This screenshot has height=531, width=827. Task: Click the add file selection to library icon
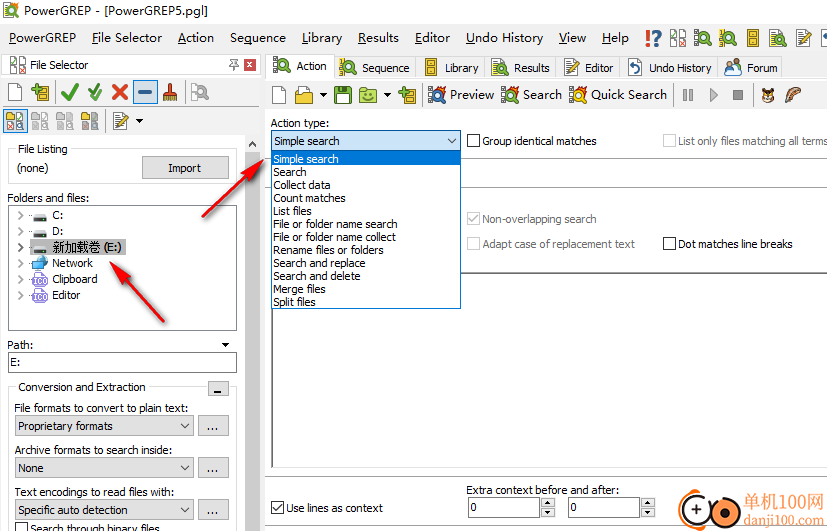click(40, 92)
